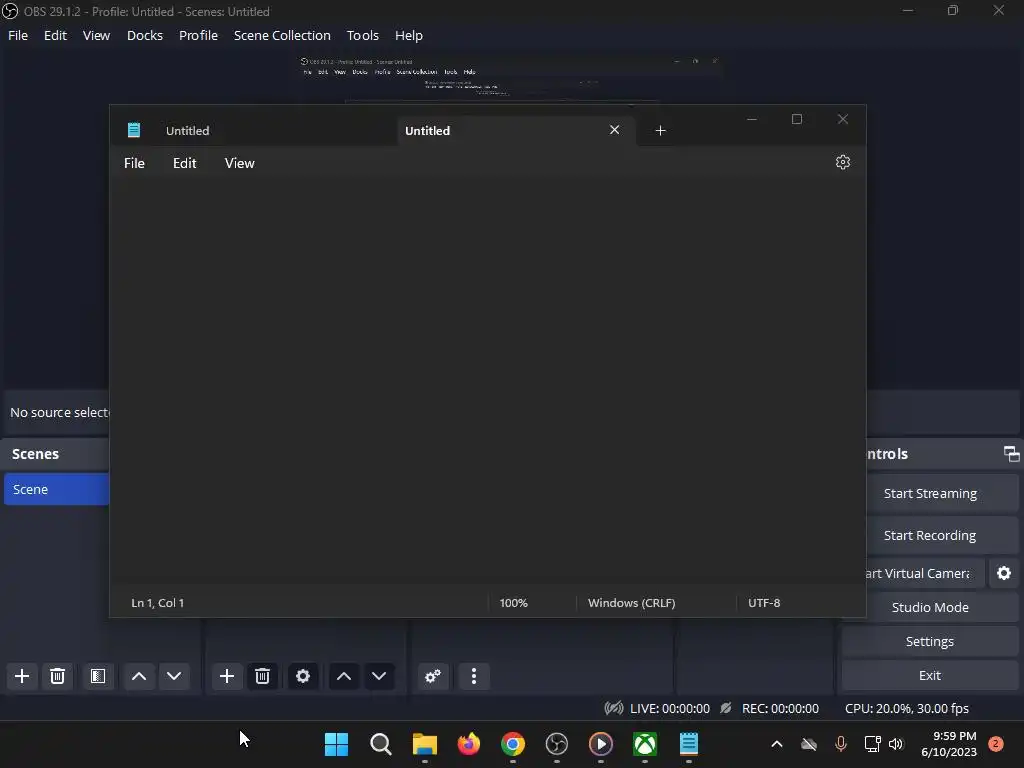The height and width of the screenshot is (768, 1024).
Task: Add a new source with the plus icon
Action: (x=227, y=676)
